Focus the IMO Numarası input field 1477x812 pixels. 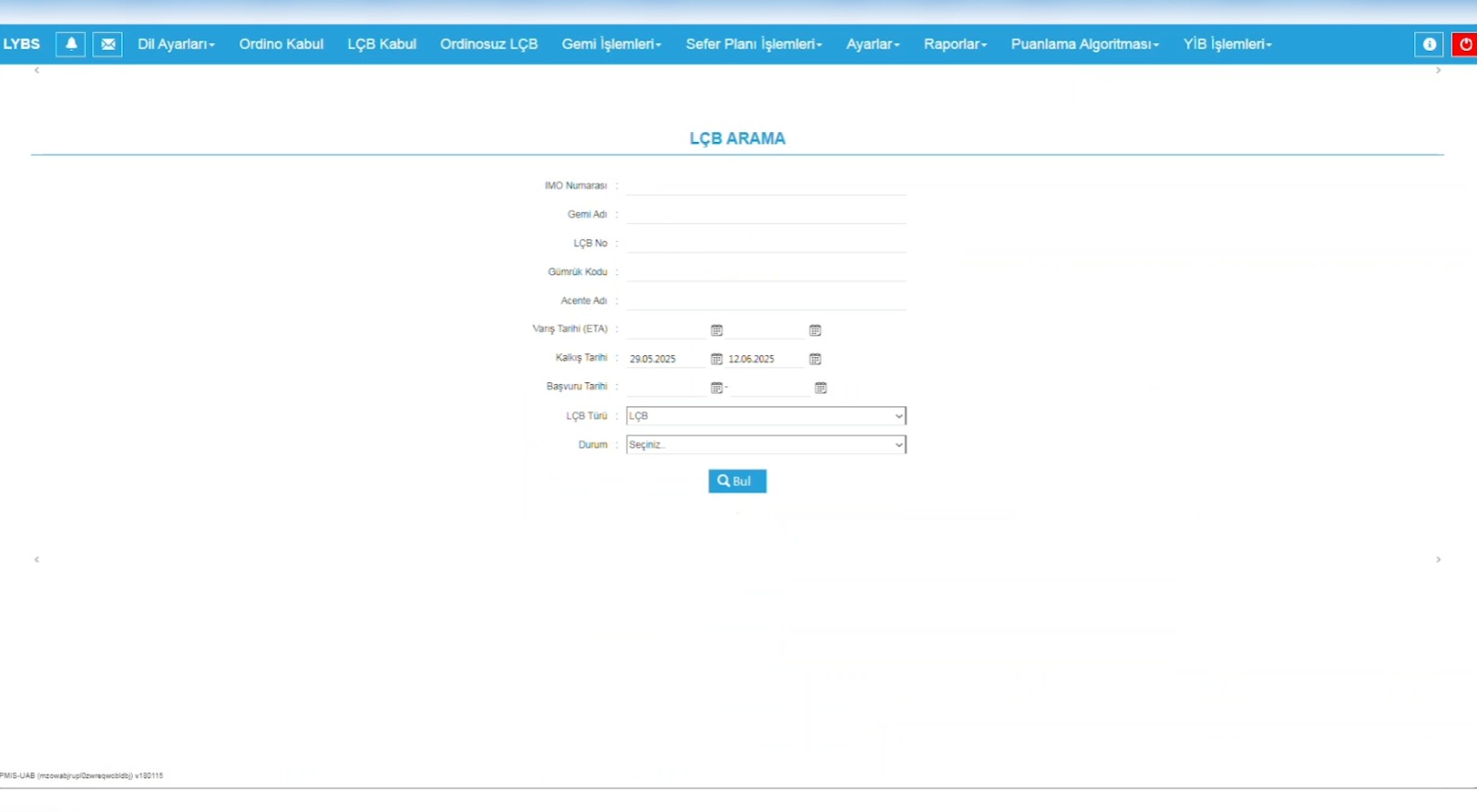[x=765, y=185]
